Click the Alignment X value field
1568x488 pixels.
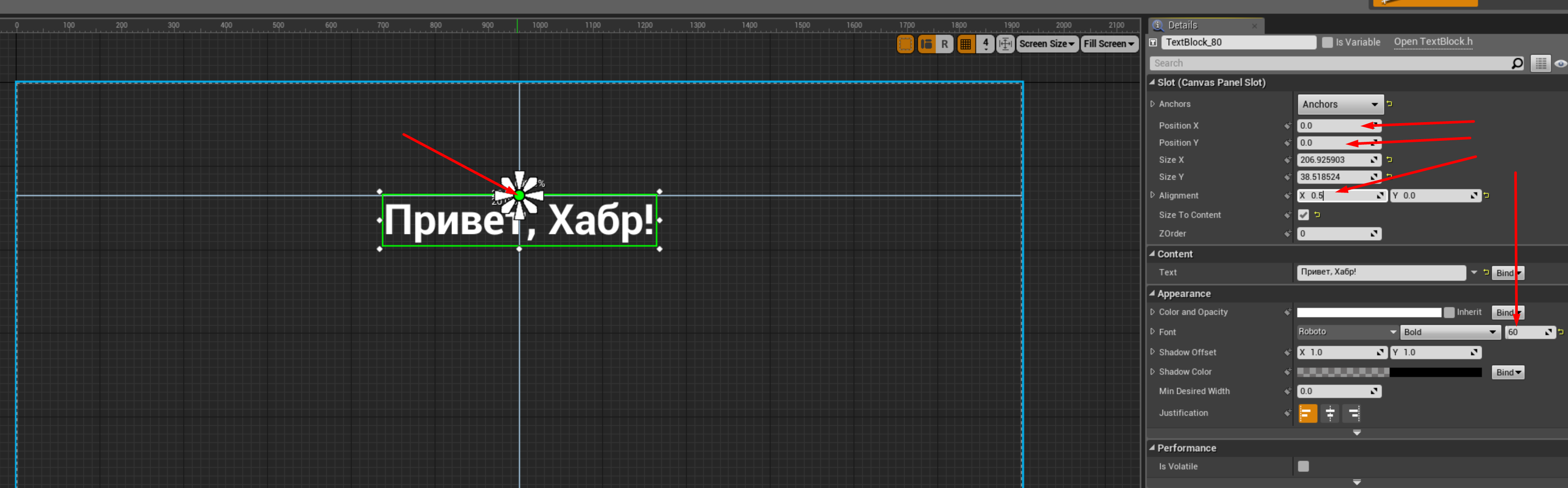click(x=1341, y=196)
